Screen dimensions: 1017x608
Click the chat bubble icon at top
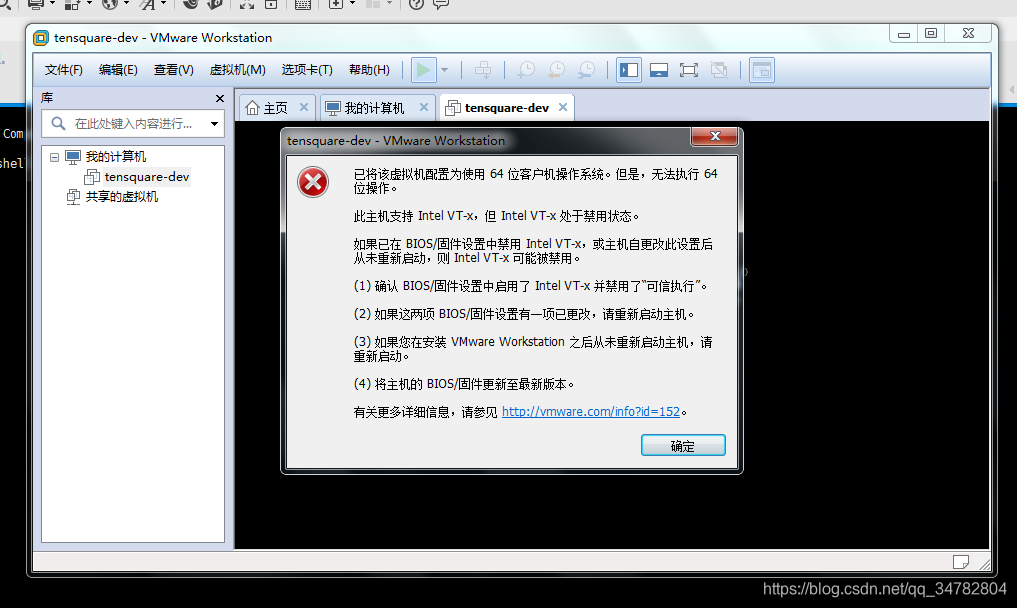[x=441, y=4]
